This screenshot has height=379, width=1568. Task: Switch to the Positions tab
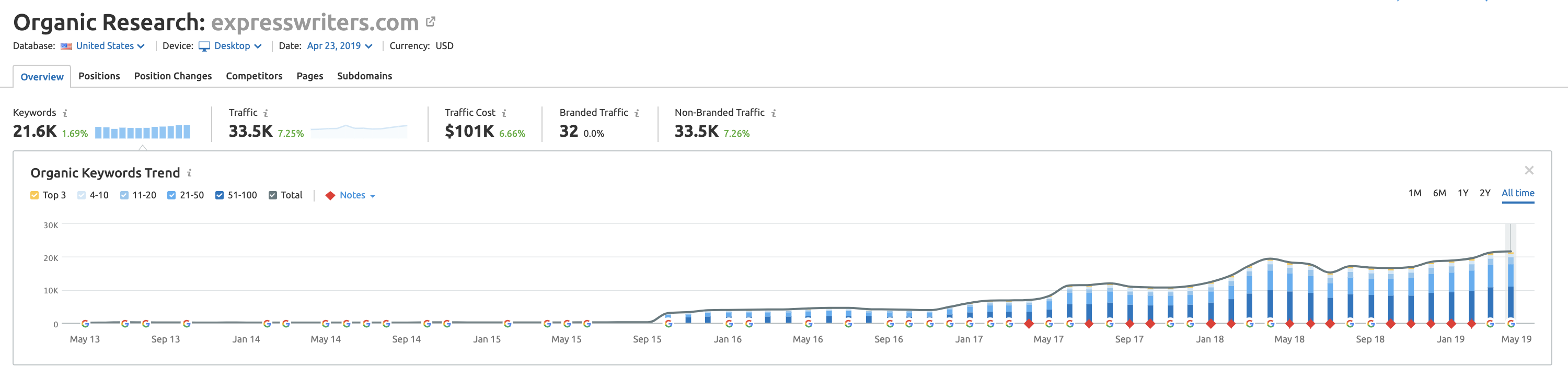(x=99, y=76)
